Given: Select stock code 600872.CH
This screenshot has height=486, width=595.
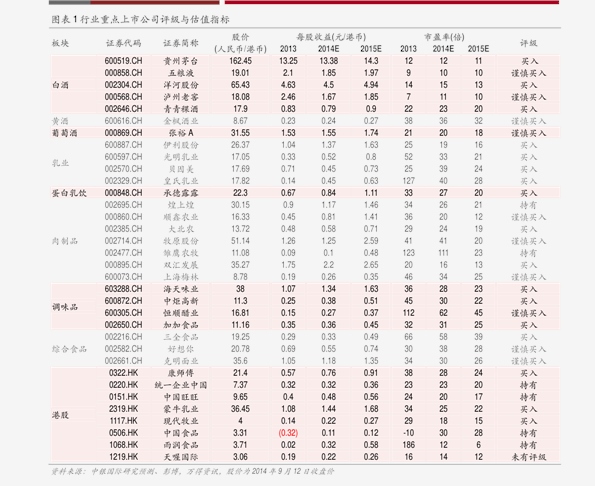Looking at the screenshot, I should coord(123,301).
